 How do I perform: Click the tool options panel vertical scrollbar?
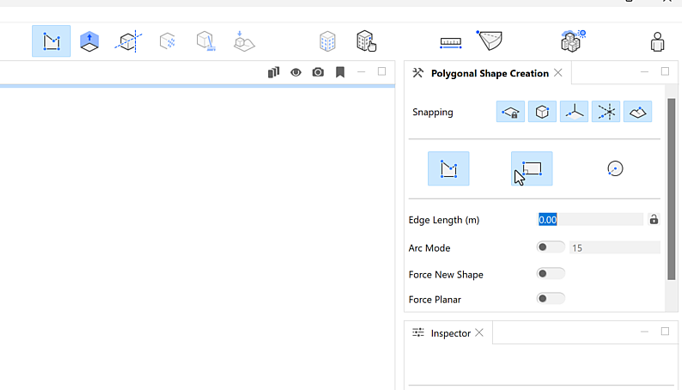pos(672,189)
